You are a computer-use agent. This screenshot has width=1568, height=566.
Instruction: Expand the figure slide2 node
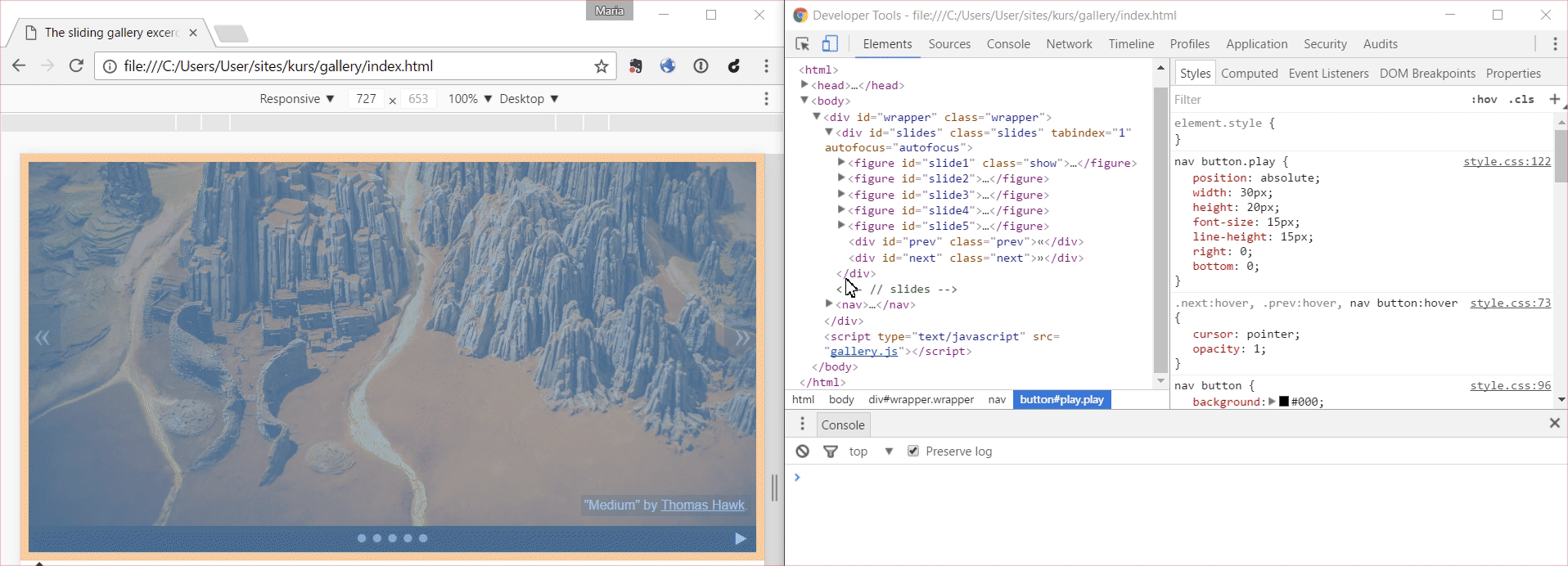point(841,178)
